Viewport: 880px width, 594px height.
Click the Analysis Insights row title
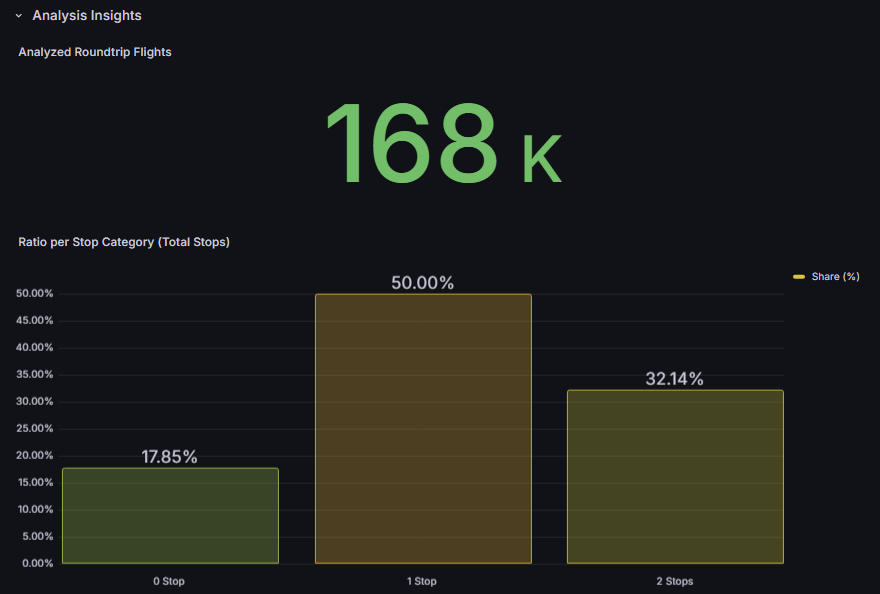(86, 16)
